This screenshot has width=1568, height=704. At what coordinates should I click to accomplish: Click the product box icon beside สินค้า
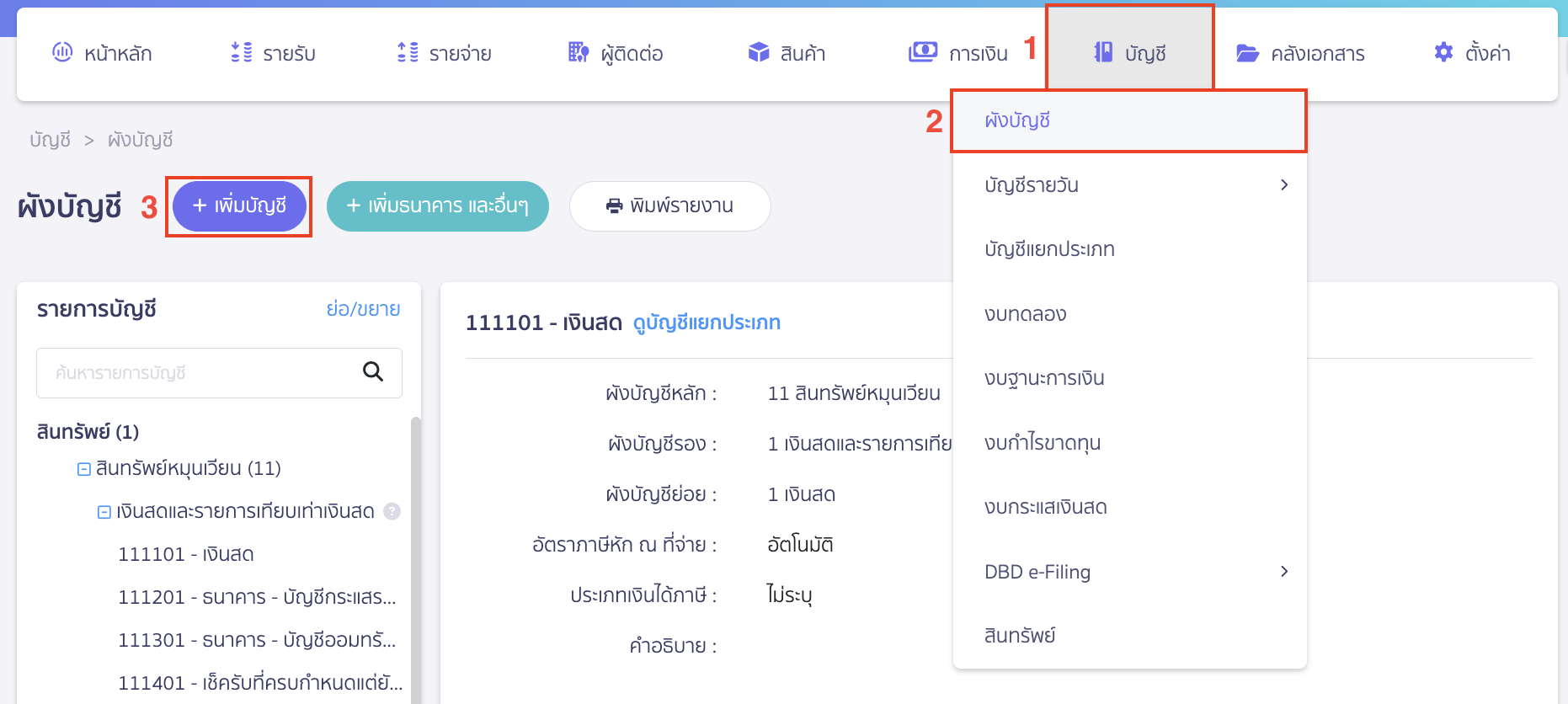coord(759,52)
